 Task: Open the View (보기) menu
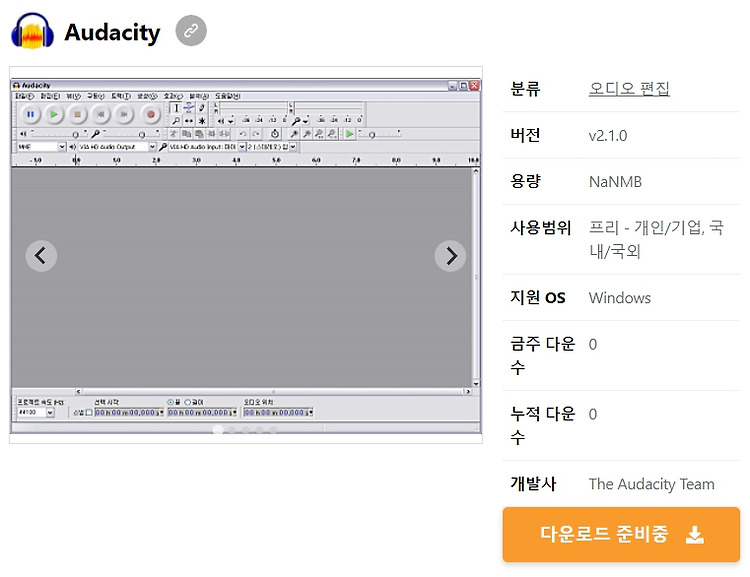(x=73, y=96)
